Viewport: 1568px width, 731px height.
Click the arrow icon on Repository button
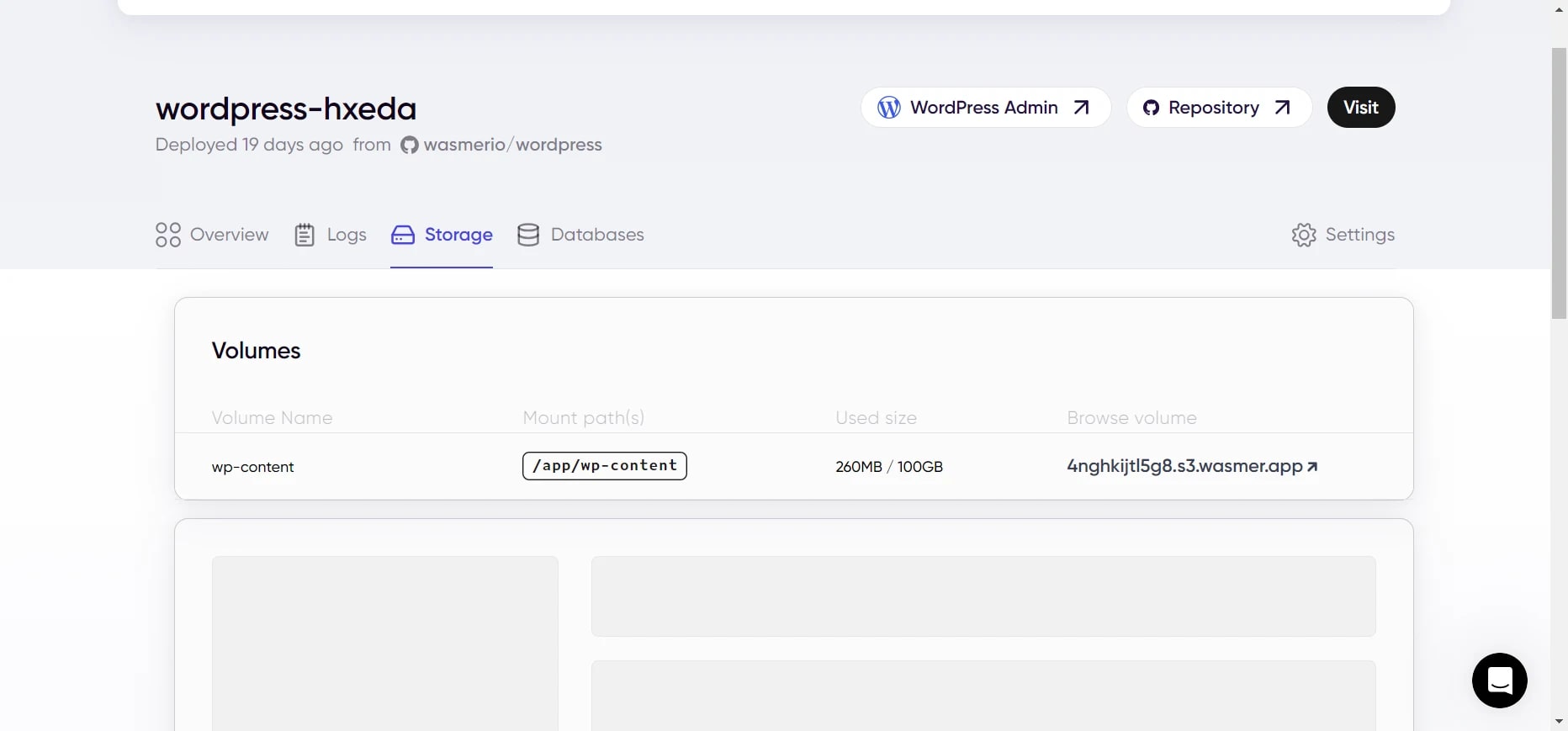click(x=1283, y=108)
